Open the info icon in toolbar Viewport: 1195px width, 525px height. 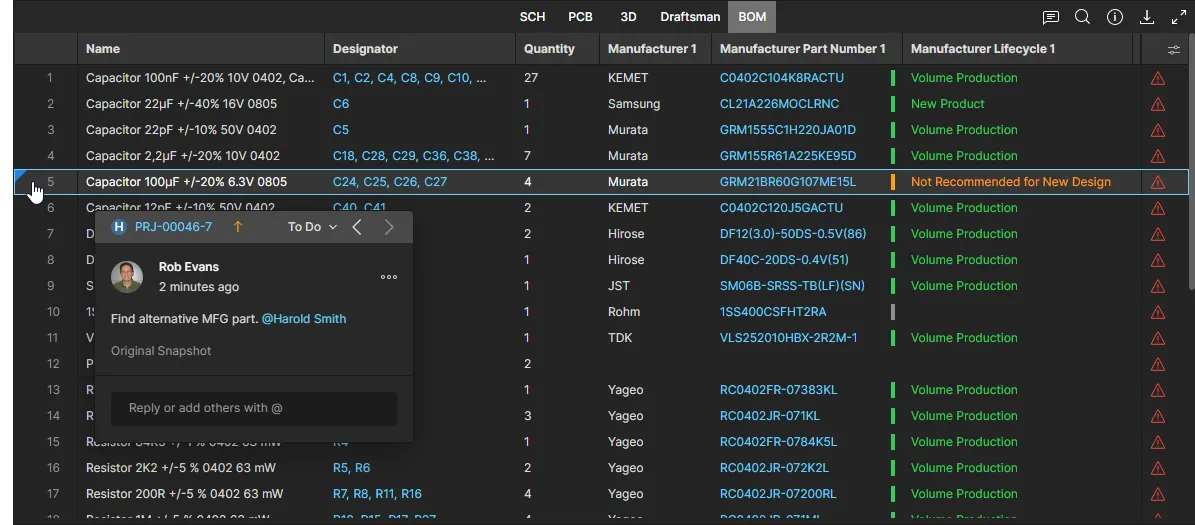click(1115, 17)
